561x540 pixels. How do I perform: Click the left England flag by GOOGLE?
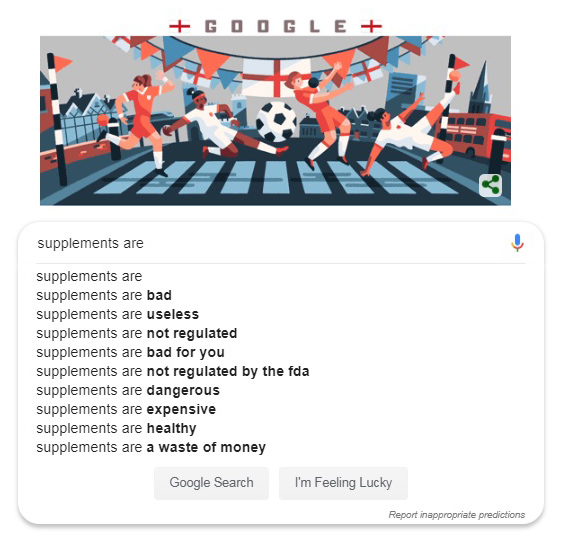(x=180, y=26)
